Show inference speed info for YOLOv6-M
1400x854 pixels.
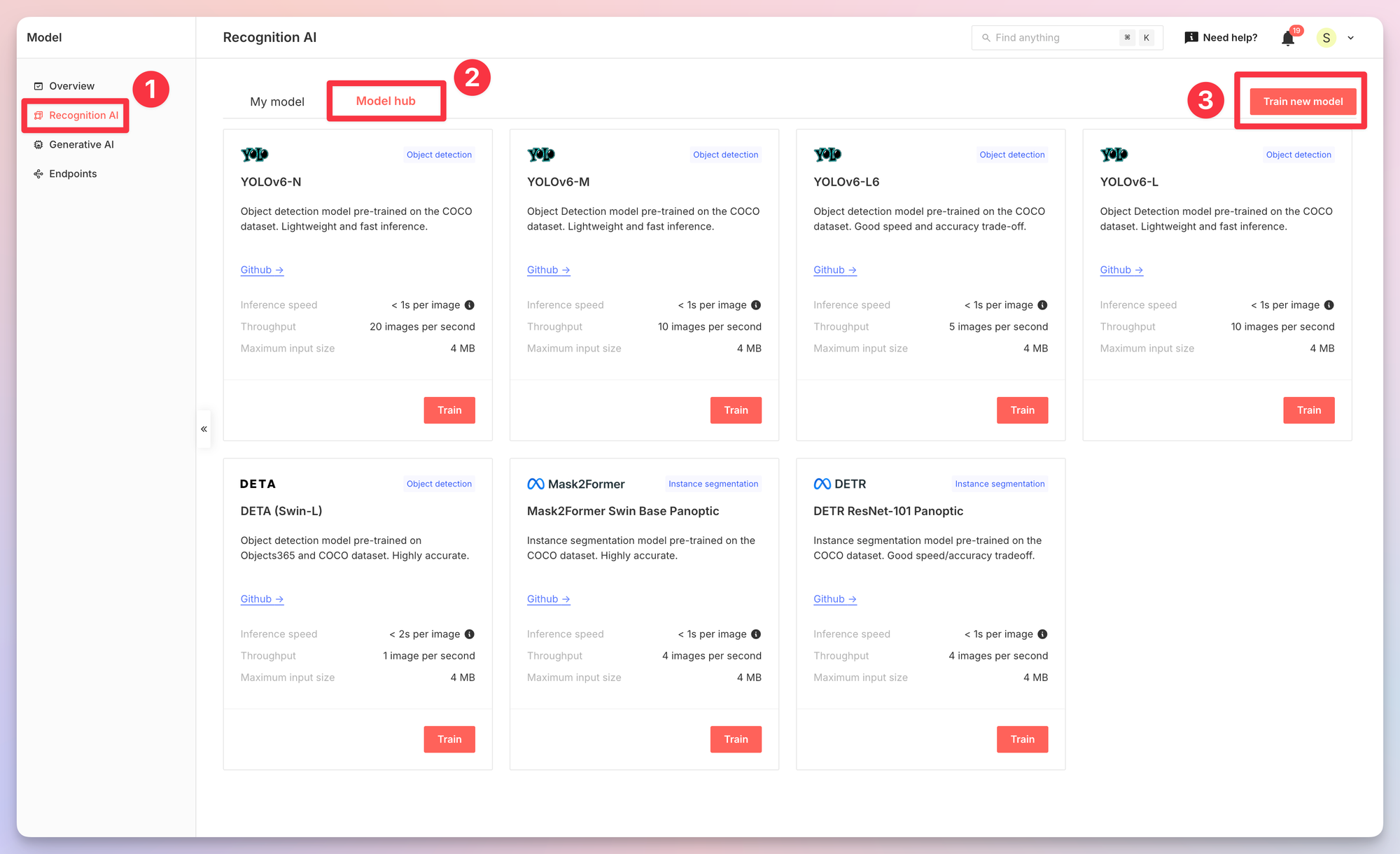[x=756, y=305]
